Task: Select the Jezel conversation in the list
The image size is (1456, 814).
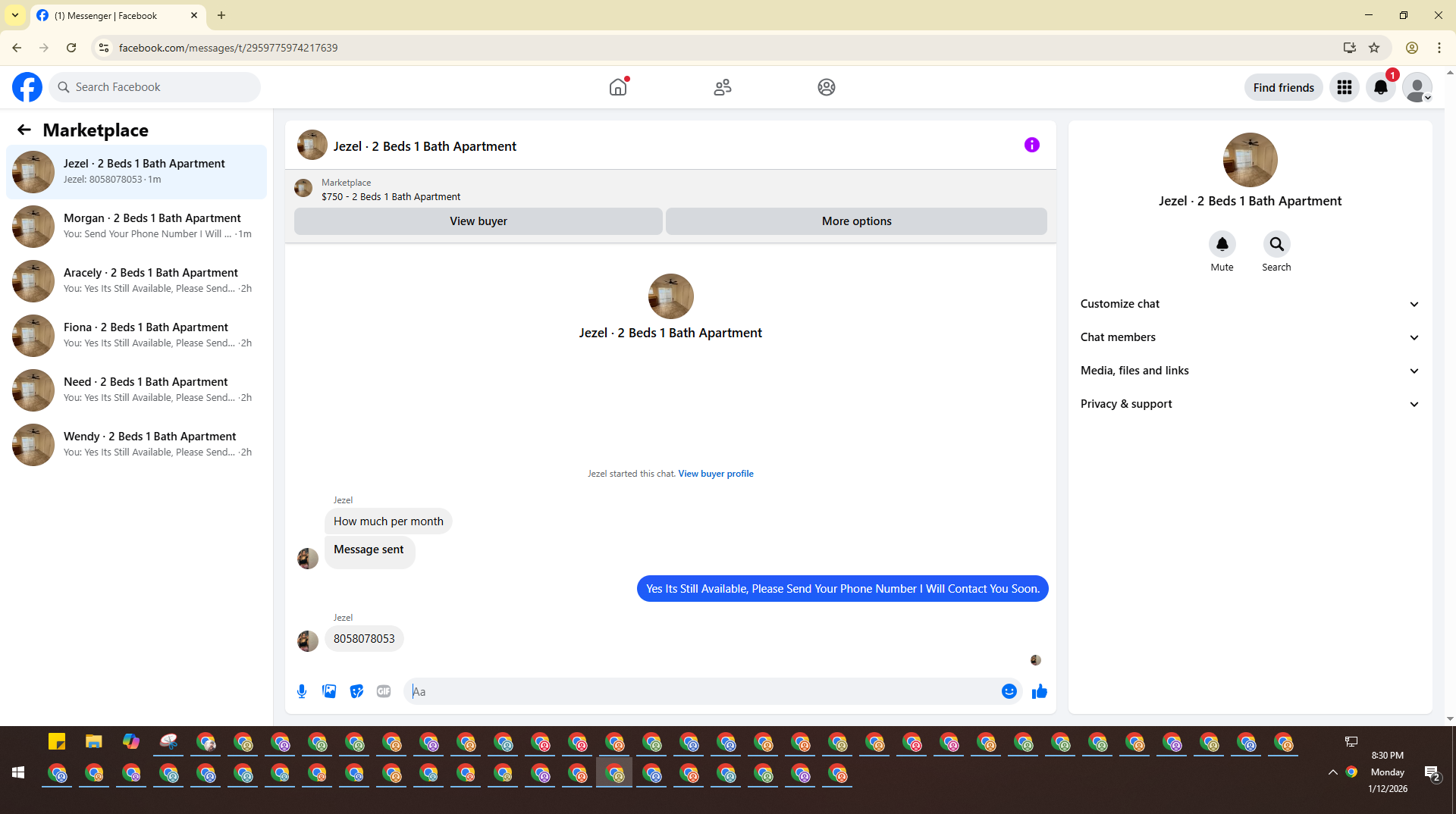Action: [x=136, y=172]
